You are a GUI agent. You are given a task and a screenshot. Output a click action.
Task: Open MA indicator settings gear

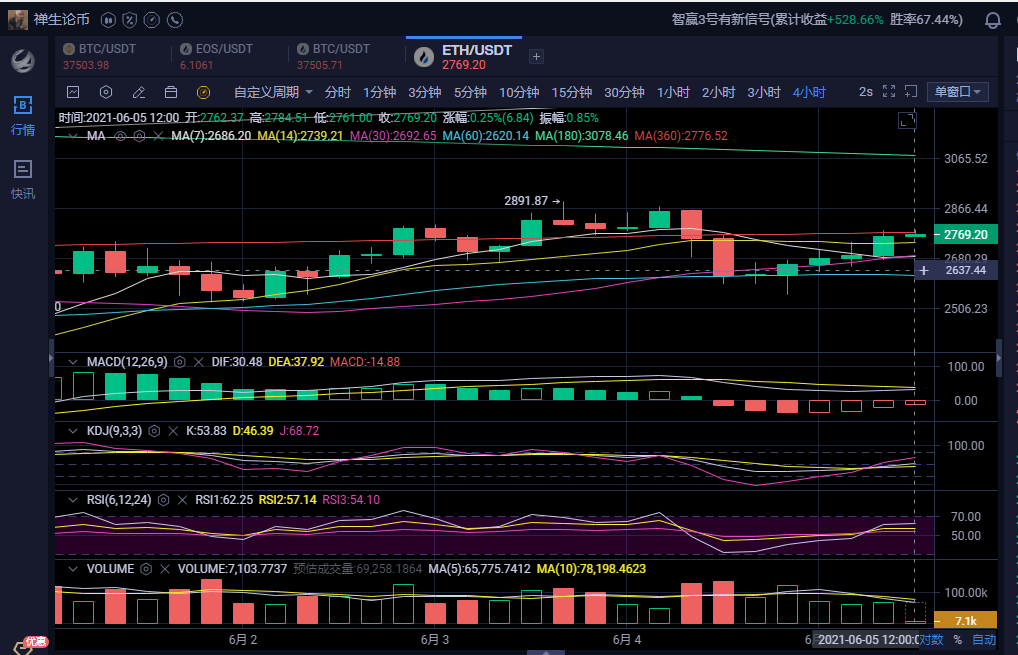pyautogui.click(x=140, y=136)
